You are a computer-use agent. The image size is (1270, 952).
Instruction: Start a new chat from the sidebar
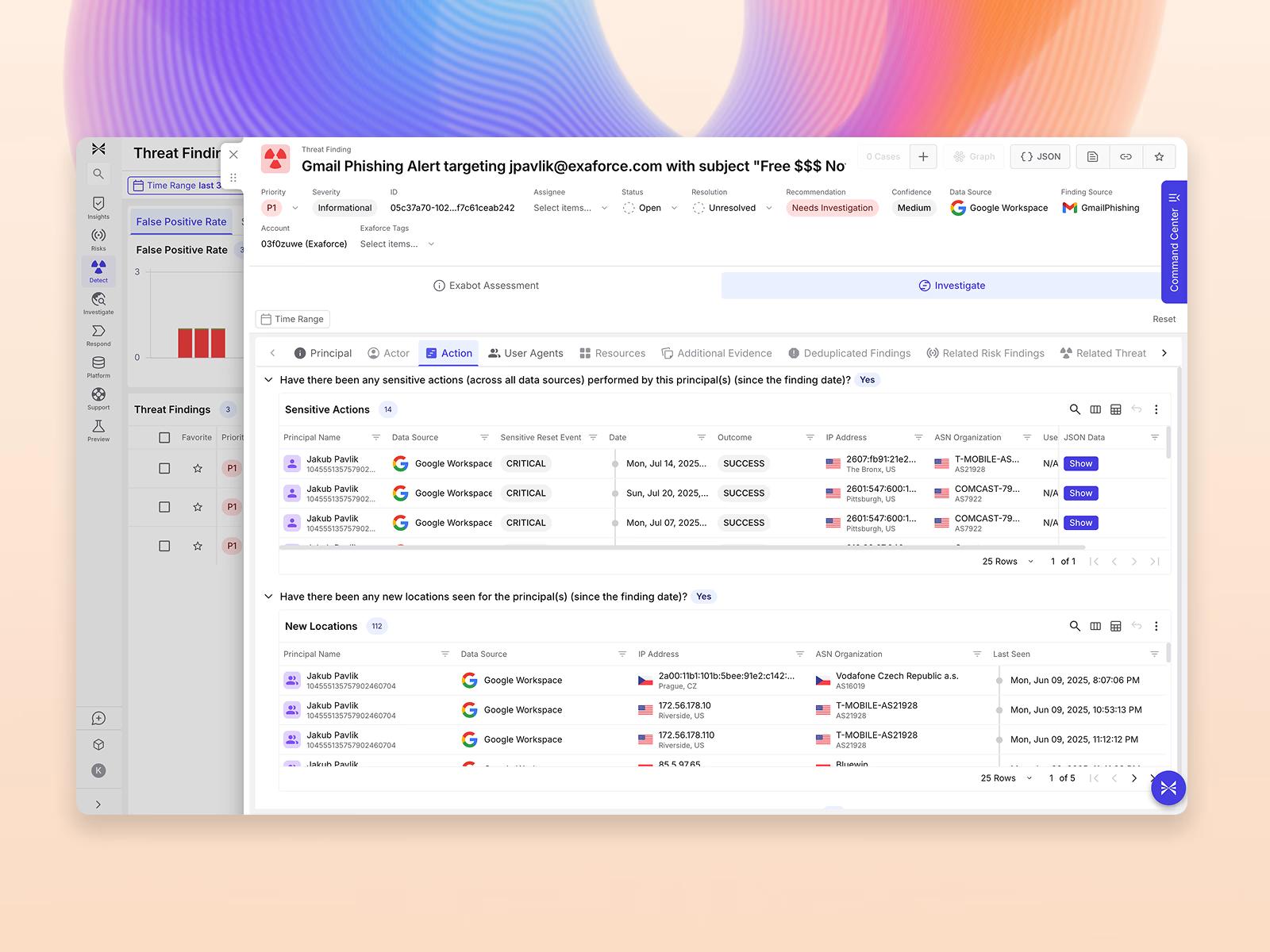pyautogui.click(x=98, y=719)
